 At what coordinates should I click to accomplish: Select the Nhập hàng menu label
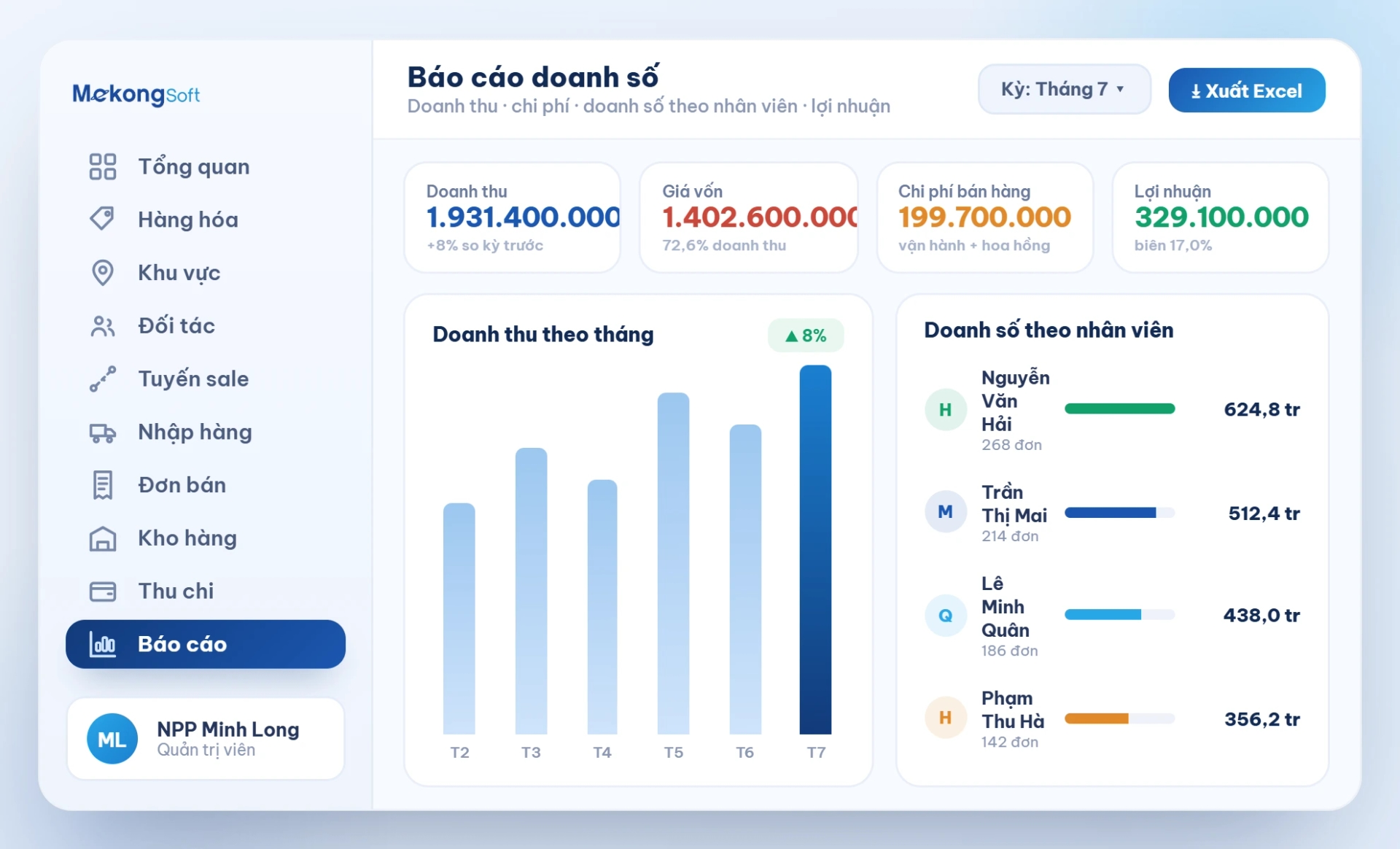click(195, 432)
